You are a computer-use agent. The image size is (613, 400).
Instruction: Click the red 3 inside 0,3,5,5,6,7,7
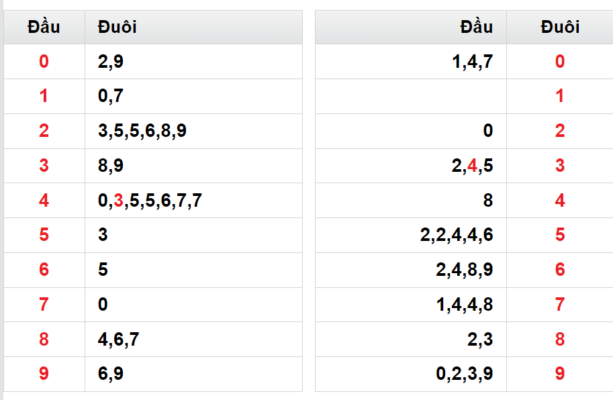(118, 201)
